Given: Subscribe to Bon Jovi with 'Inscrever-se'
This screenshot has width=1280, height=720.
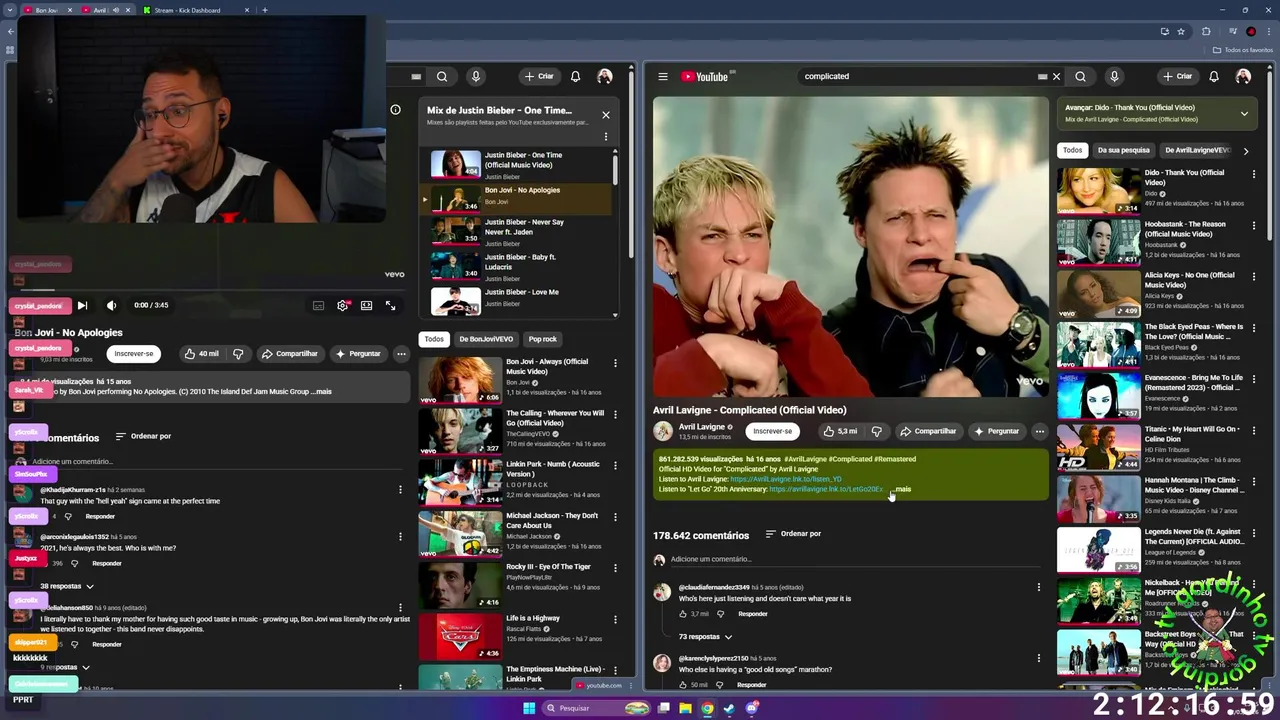Looking at the screenshot, I should point(134,353).
